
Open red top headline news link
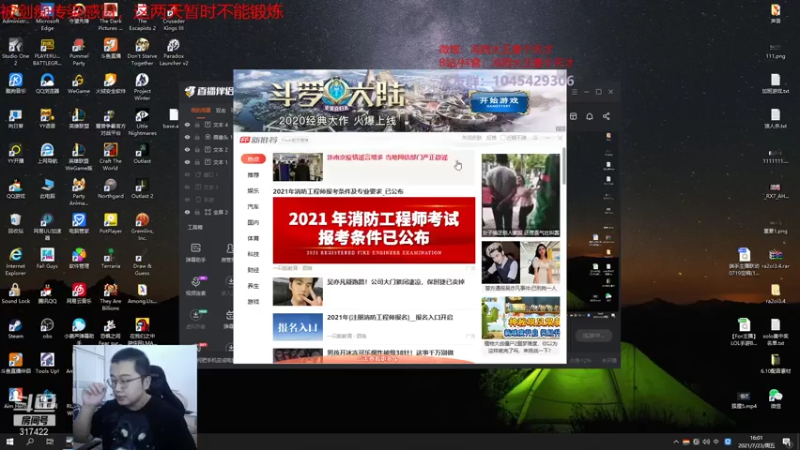point(387,157)
